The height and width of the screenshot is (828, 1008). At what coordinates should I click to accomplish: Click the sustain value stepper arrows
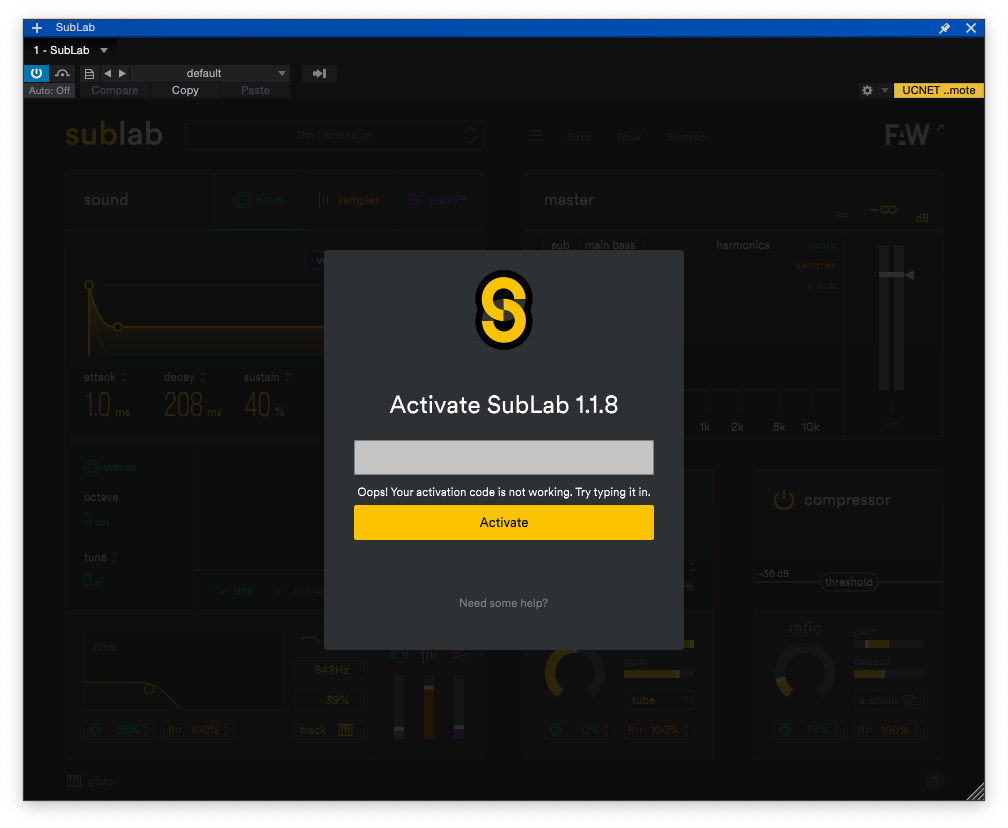click(287, 377)
